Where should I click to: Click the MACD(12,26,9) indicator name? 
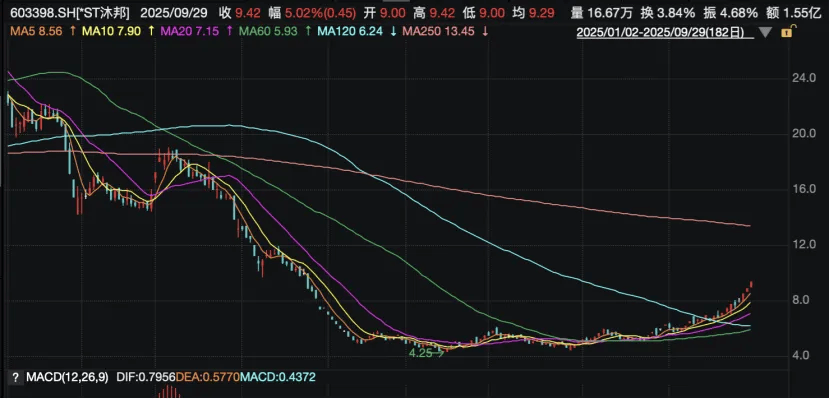[x=67, y=378]
